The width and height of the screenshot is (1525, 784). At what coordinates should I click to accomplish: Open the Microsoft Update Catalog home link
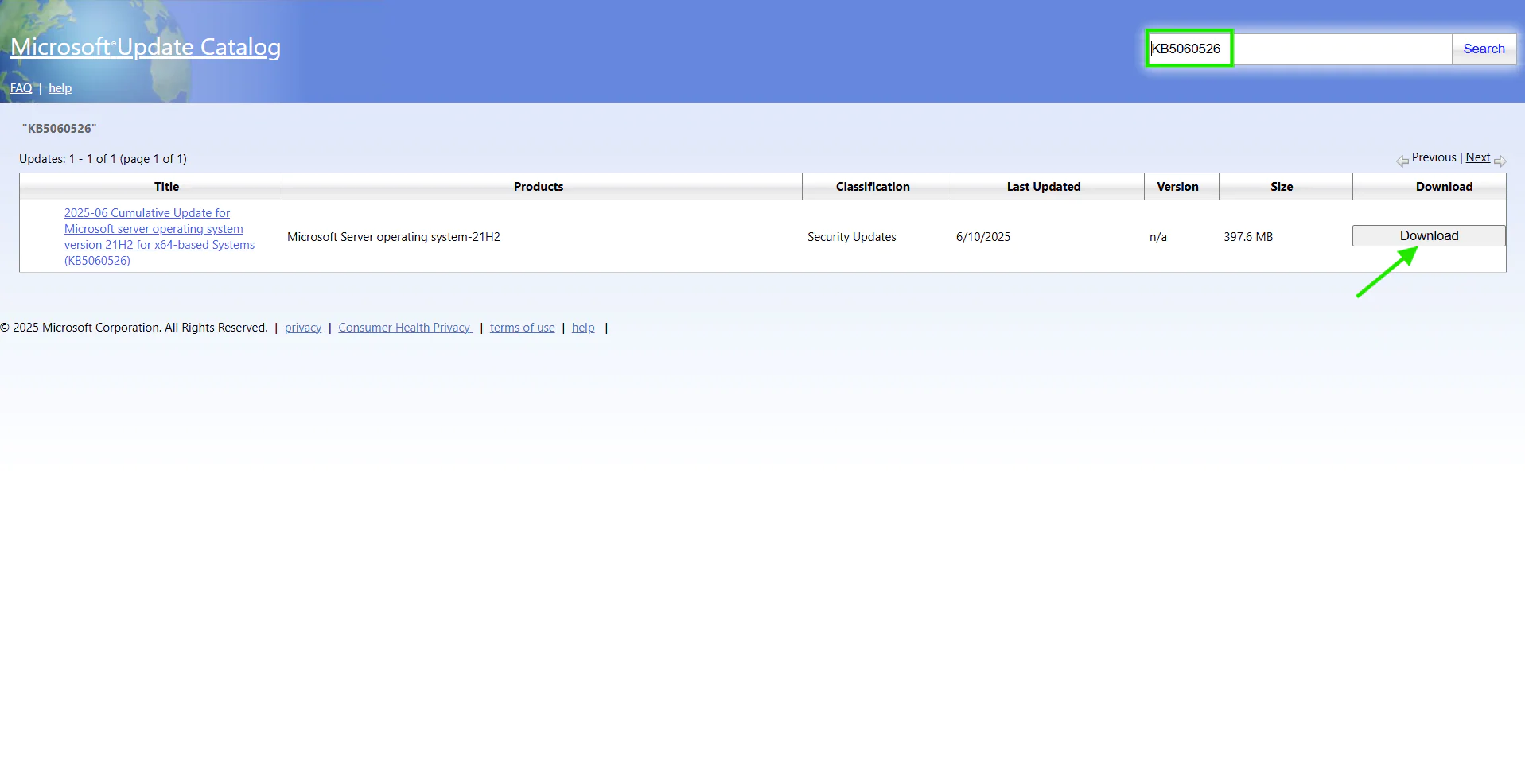[146, 47]
